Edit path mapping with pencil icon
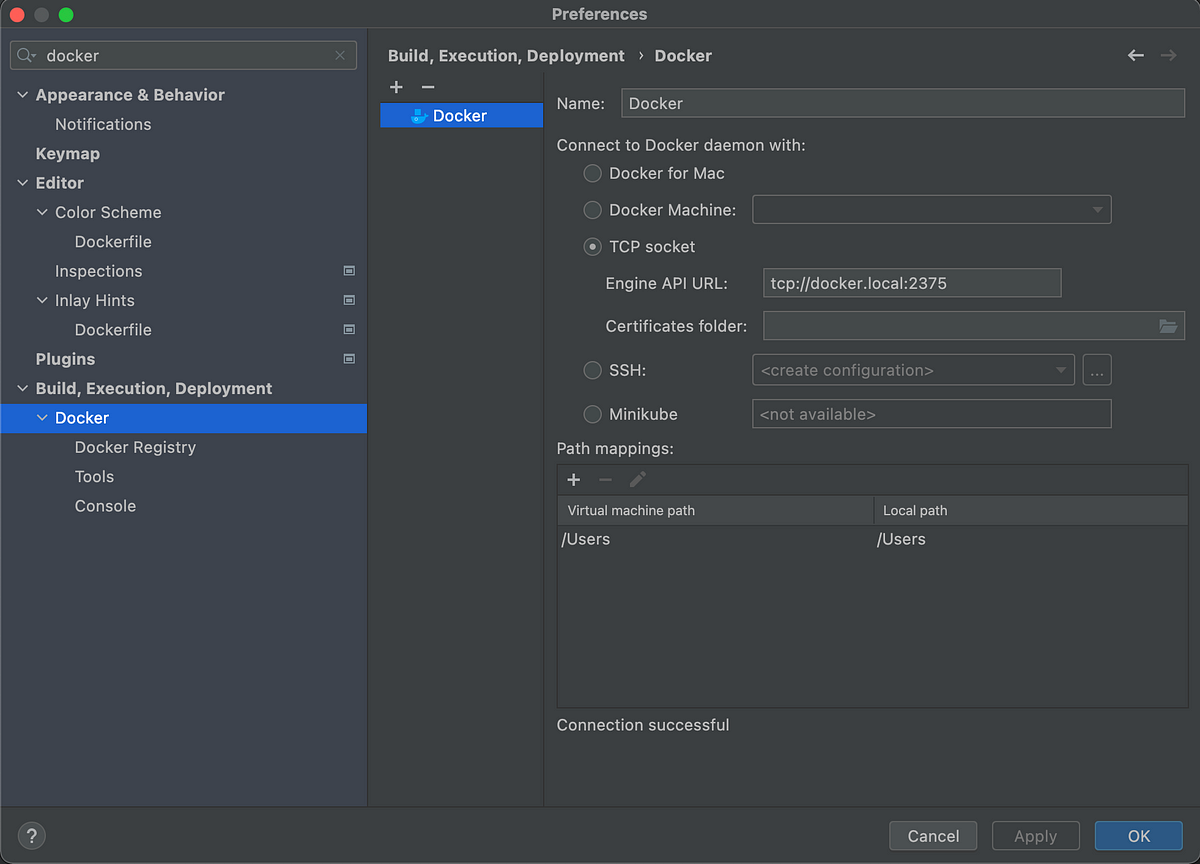Viewport: 1200px width, 864px height. (x=637, y=480)
